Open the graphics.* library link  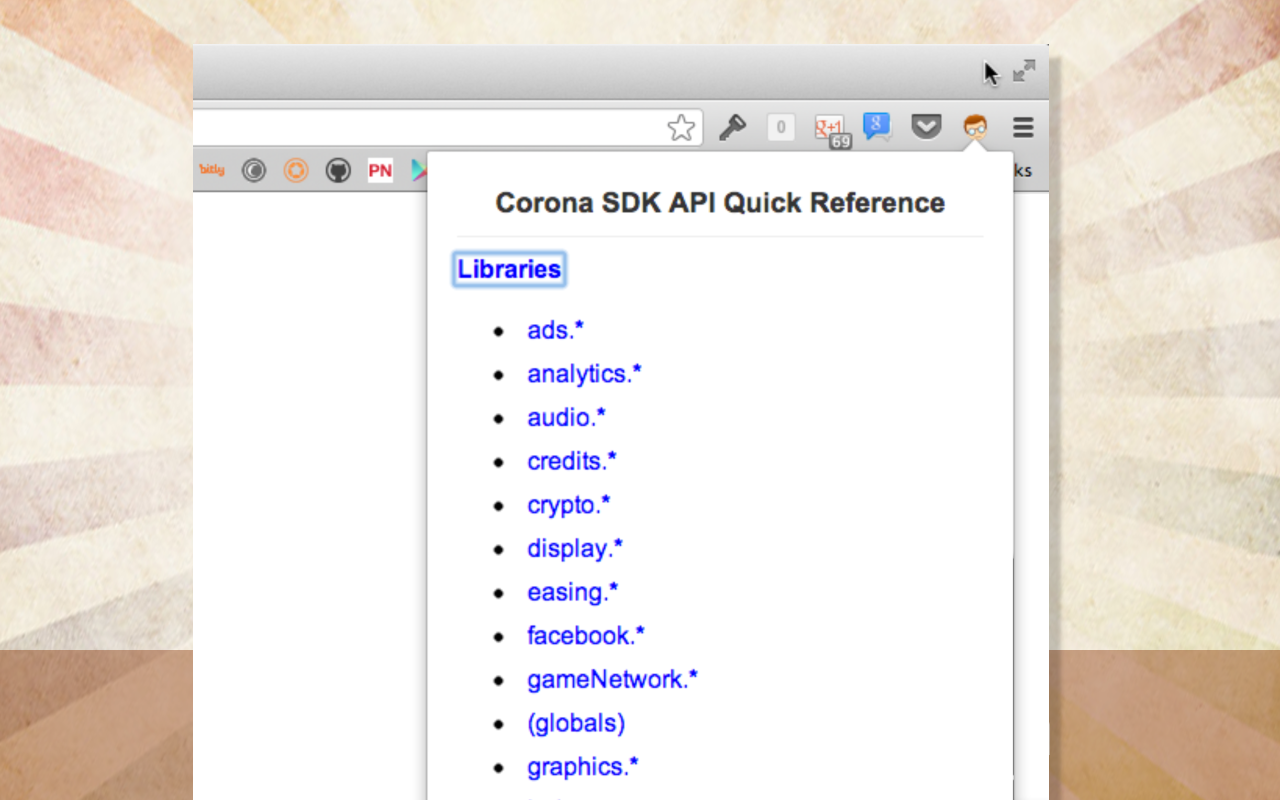click(x=583, y=767)
